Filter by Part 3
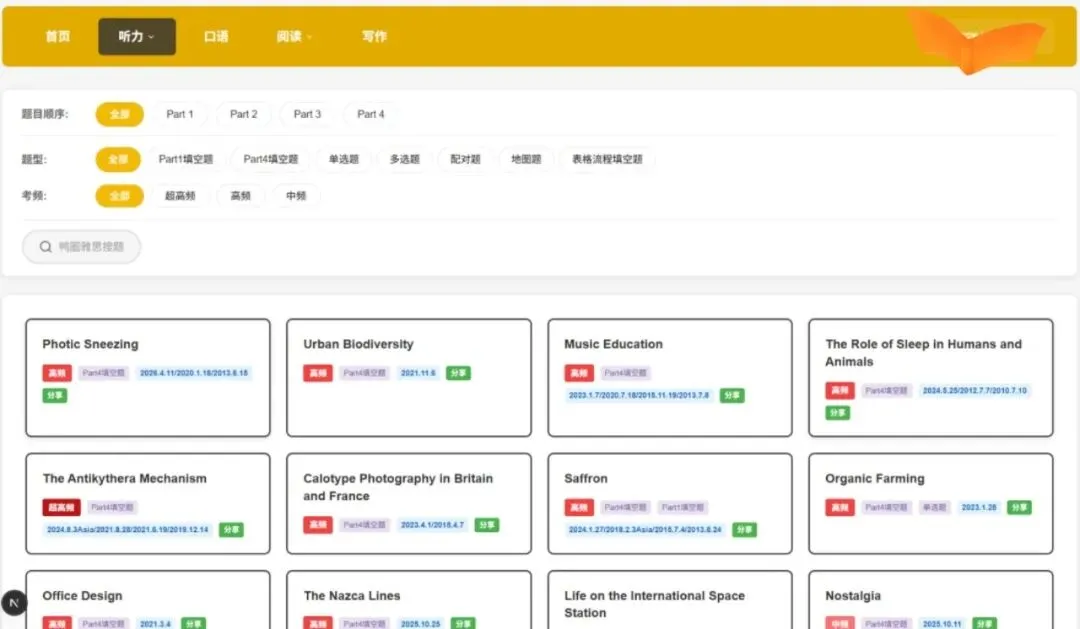This screenshot has width=1080, height=629. (x=307, y=114)
